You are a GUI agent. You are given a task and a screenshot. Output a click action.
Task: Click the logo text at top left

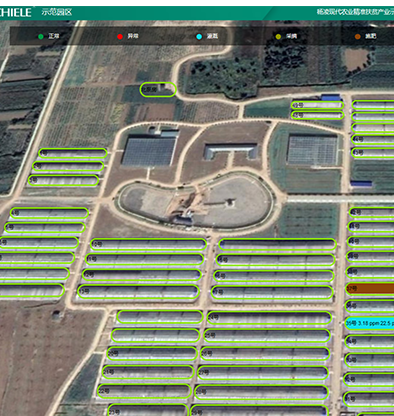(x=15, y=12)
